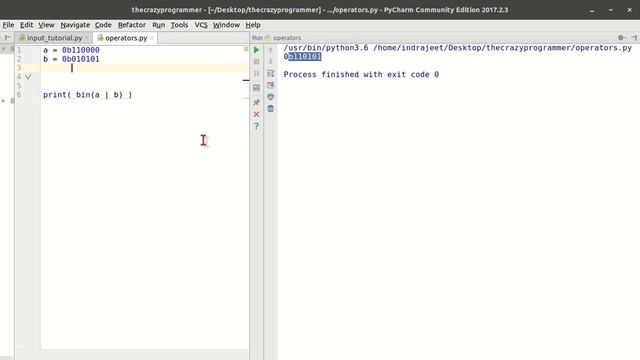Click the /usr/bin/python3.6 command line
Screen dimensions: 640x360
pos(458,48)
